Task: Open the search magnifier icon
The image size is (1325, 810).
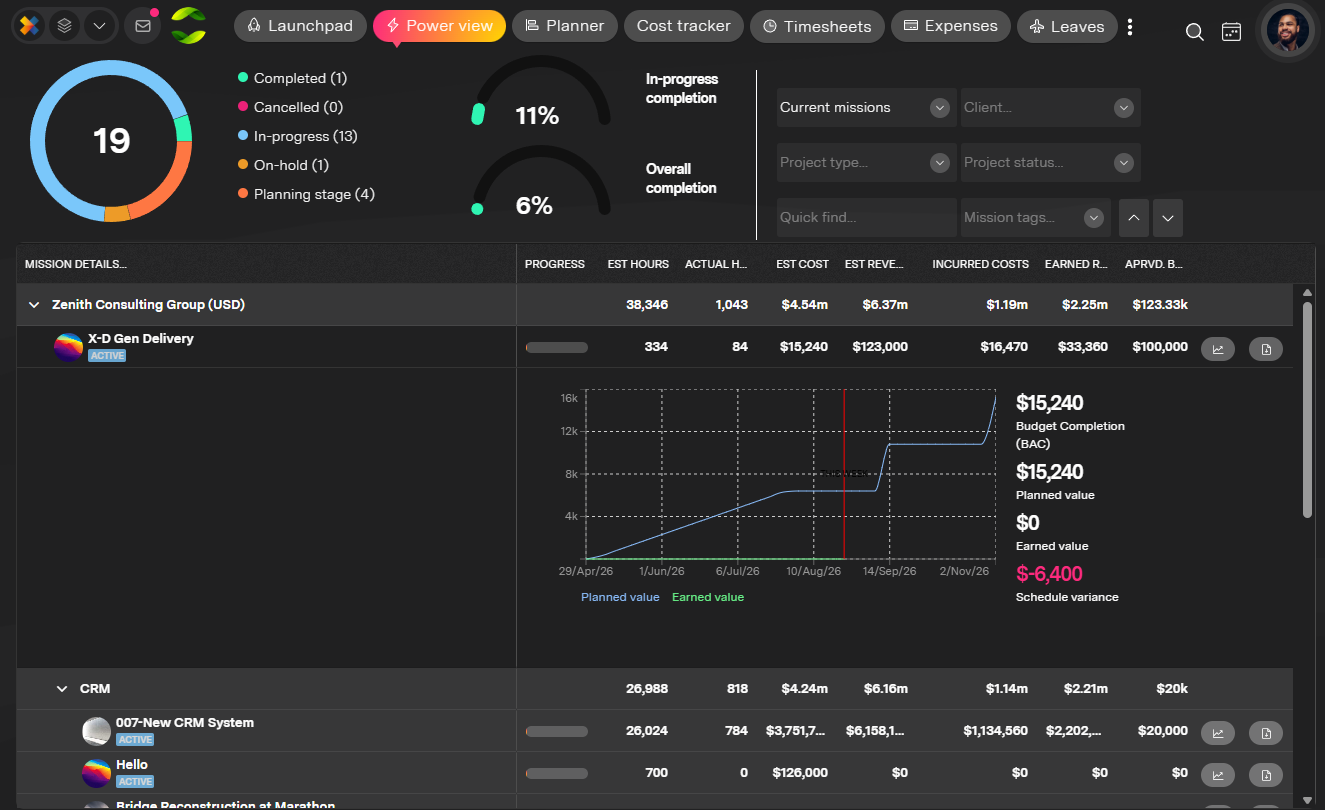Action: [1194, 32]
